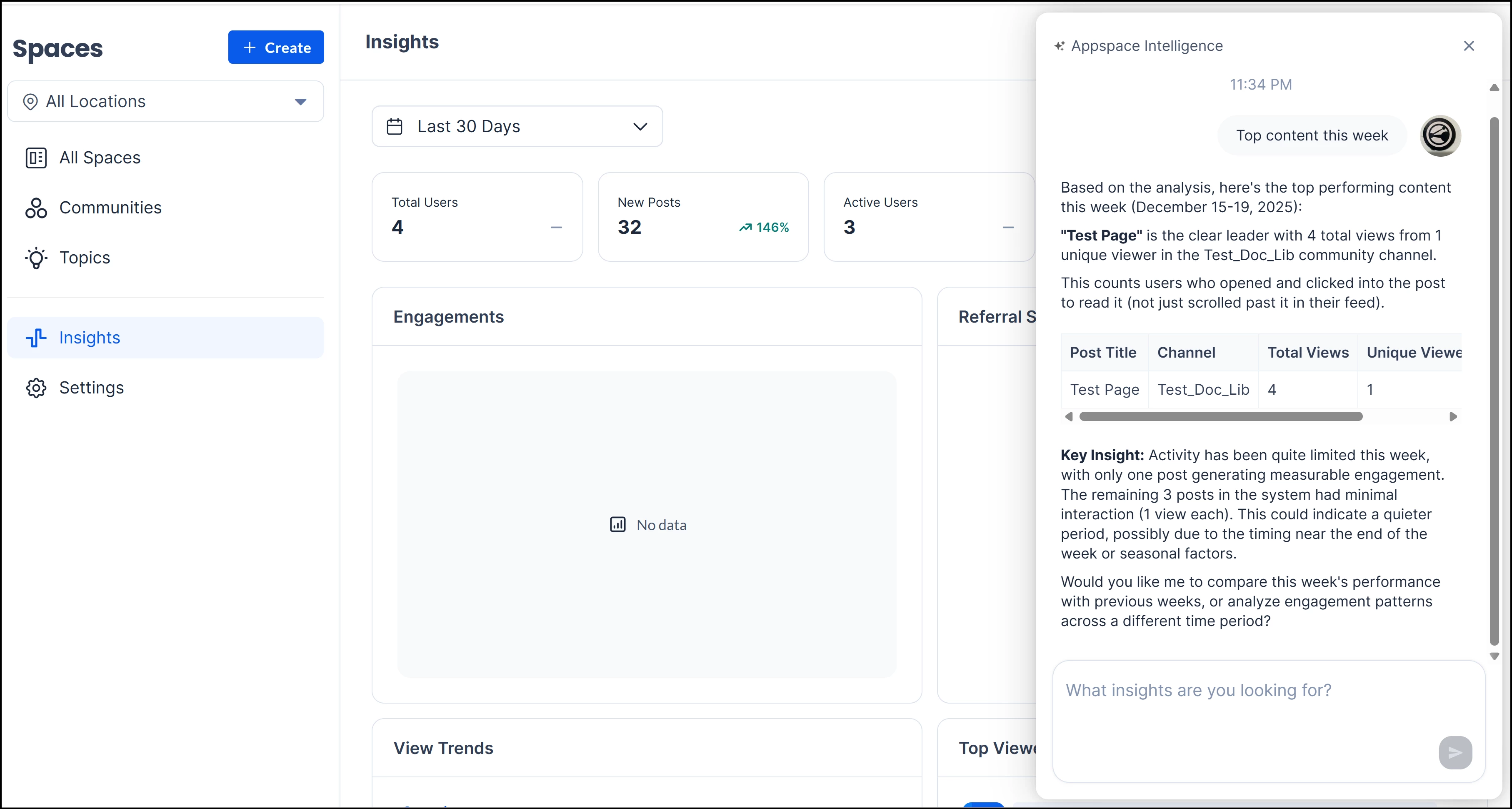
Task: Open the Topics menu item
Action: point(85,258)
